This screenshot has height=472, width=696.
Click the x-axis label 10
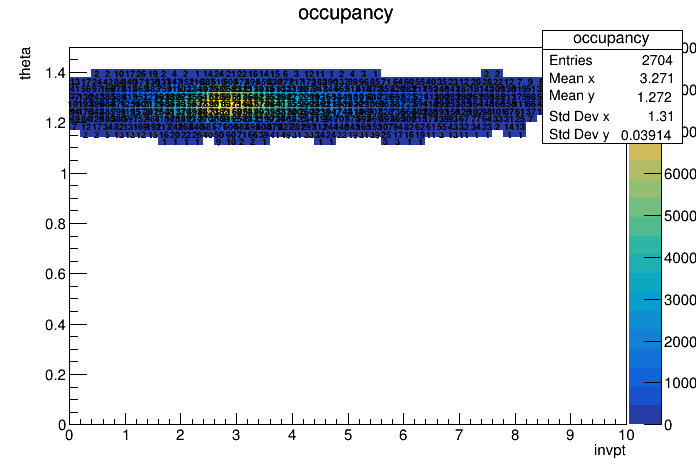click(x=625, y=435)
